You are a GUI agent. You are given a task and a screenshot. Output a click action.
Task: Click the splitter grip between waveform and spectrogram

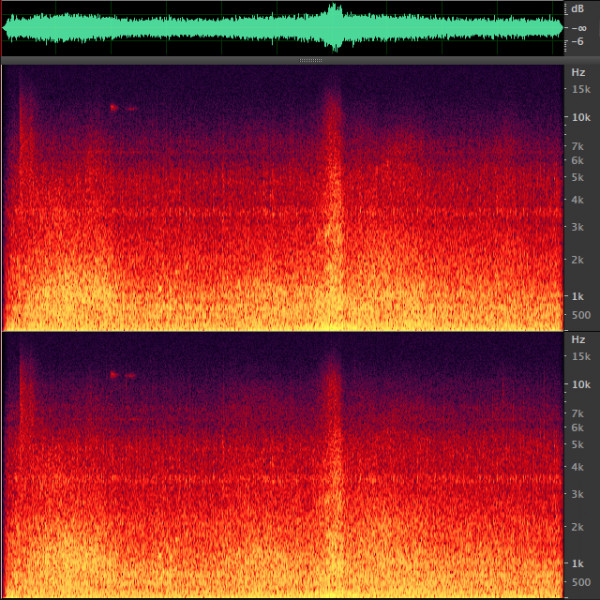[x=311, y=61]
